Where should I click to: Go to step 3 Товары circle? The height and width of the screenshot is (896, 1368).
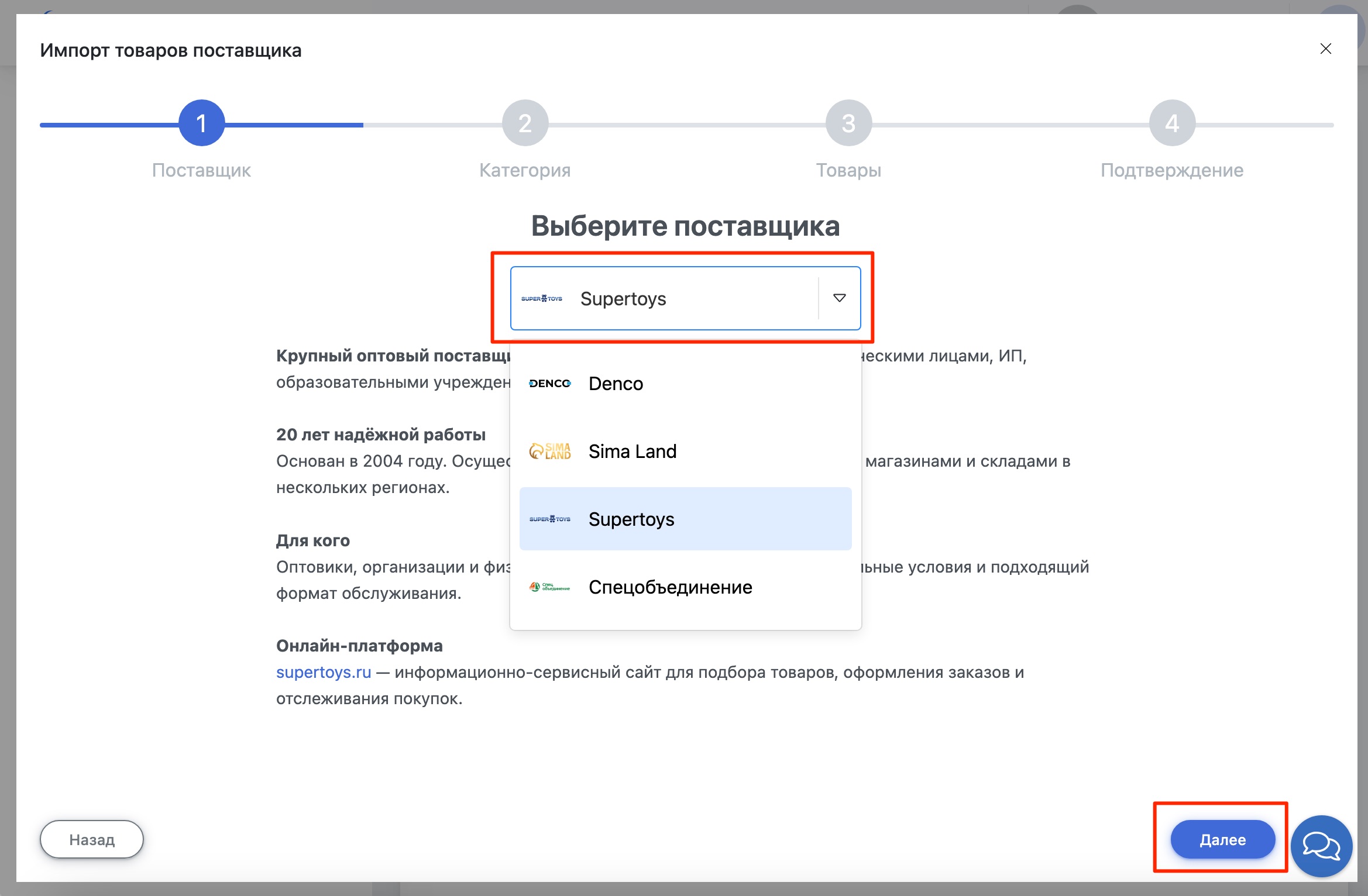(848, 123)
